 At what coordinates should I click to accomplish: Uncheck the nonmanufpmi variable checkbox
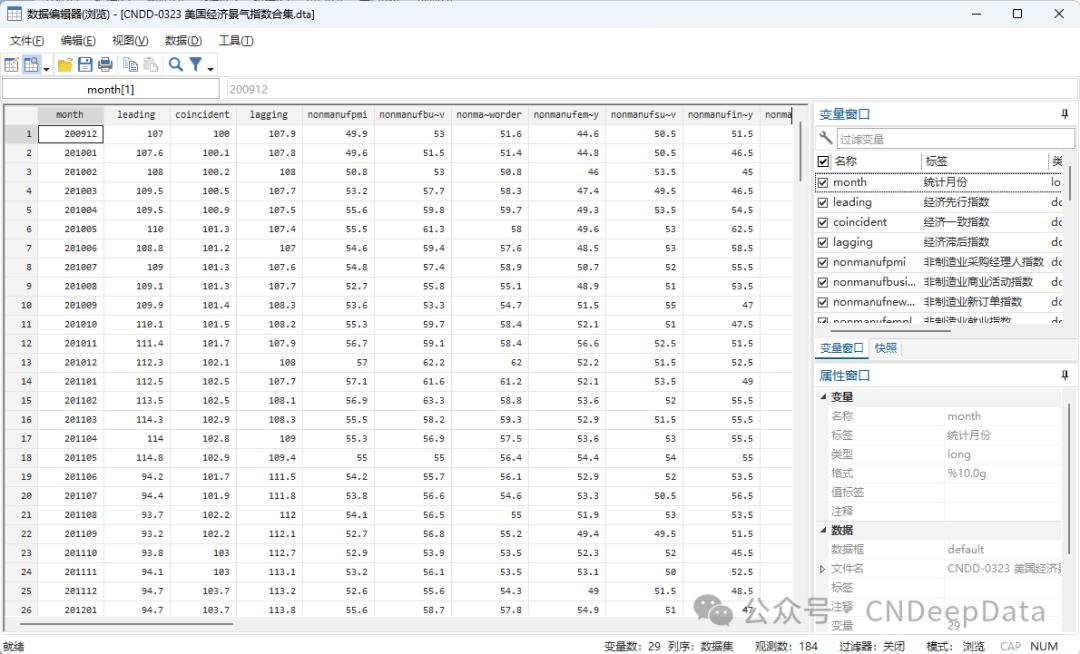(x=822, y=262)
